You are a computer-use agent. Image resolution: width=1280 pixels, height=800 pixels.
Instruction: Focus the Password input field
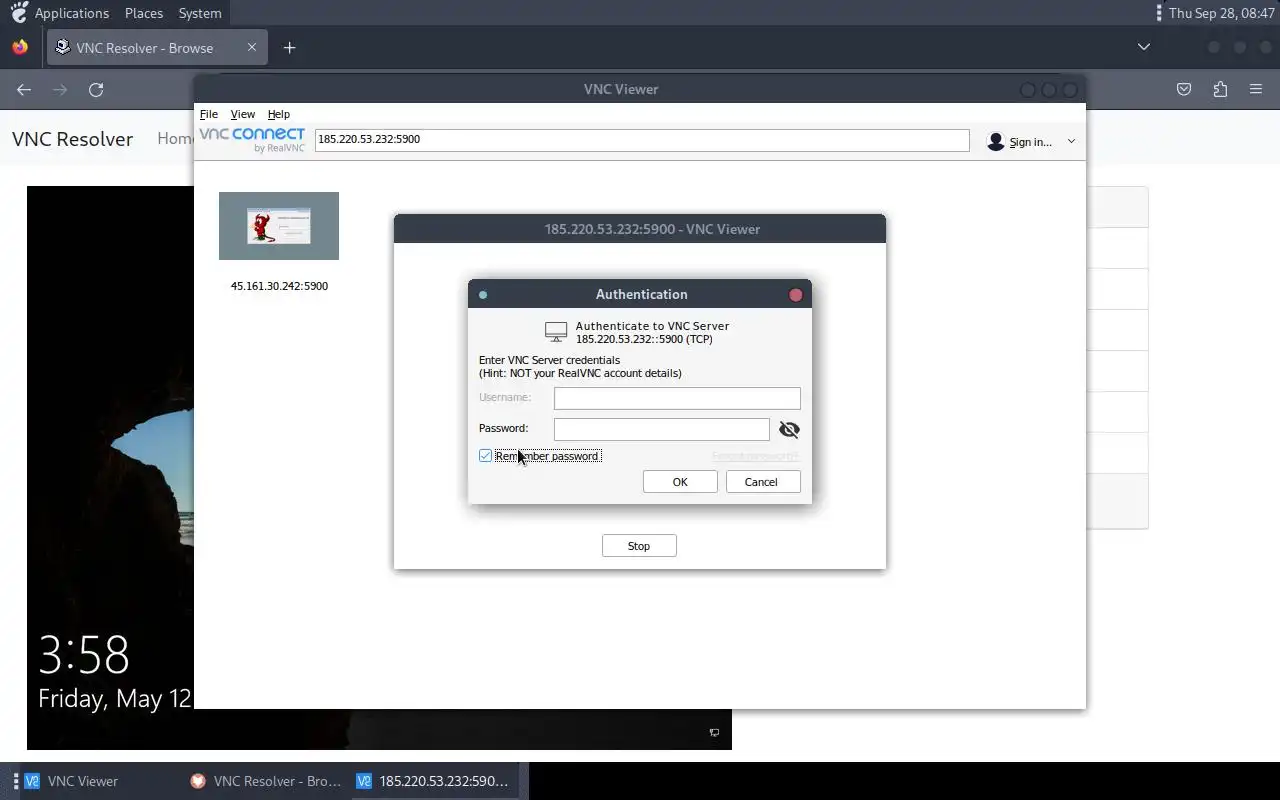point(662,429)
